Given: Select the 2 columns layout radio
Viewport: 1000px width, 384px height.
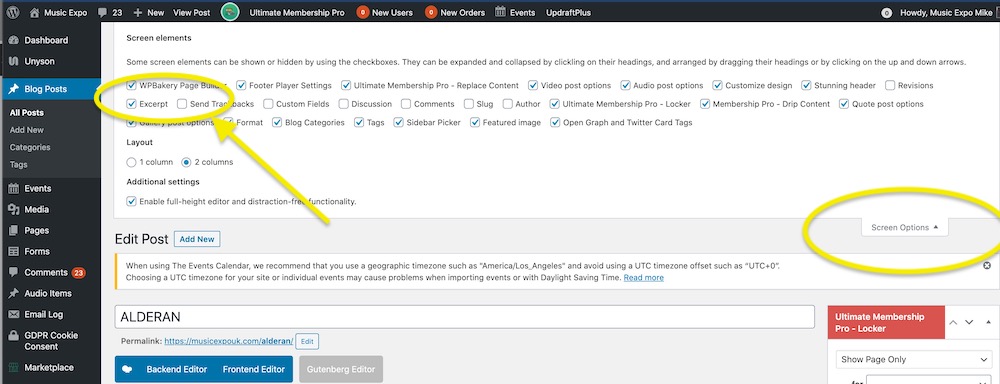Looking at the screenshot, I should point(186,162).
